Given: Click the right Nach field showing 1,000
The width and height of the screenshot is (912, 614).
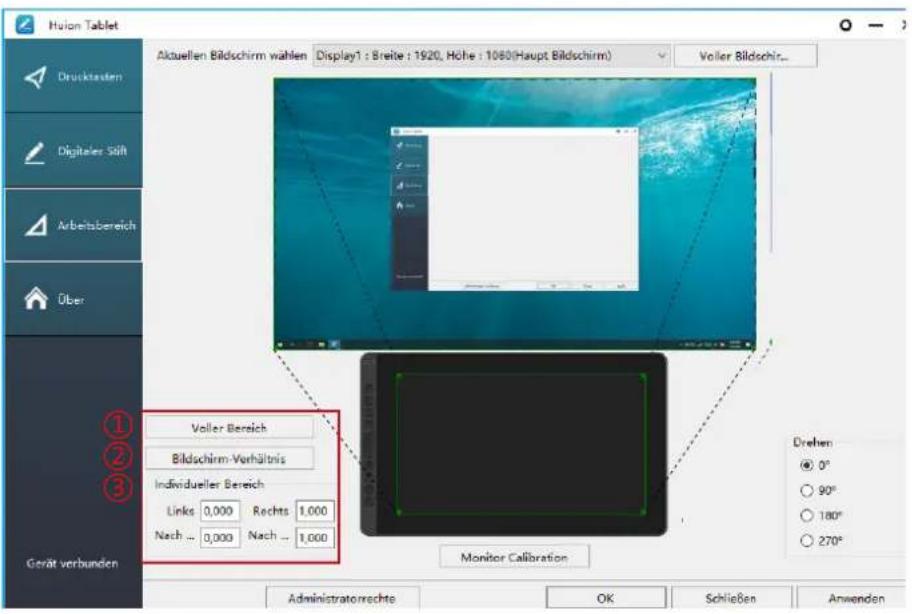Looking at the screenshot, I should point(315,537).
